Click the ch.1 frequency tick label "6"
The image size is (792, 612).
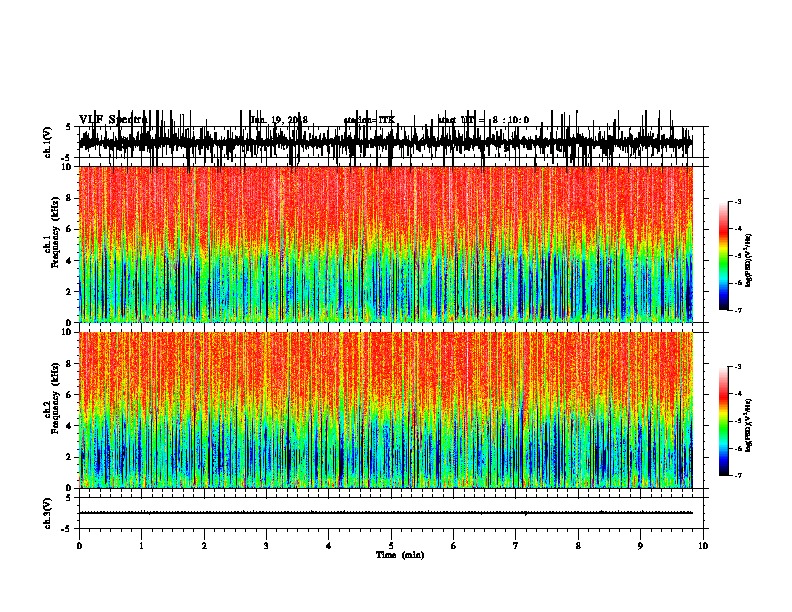(x=70, y=230)
